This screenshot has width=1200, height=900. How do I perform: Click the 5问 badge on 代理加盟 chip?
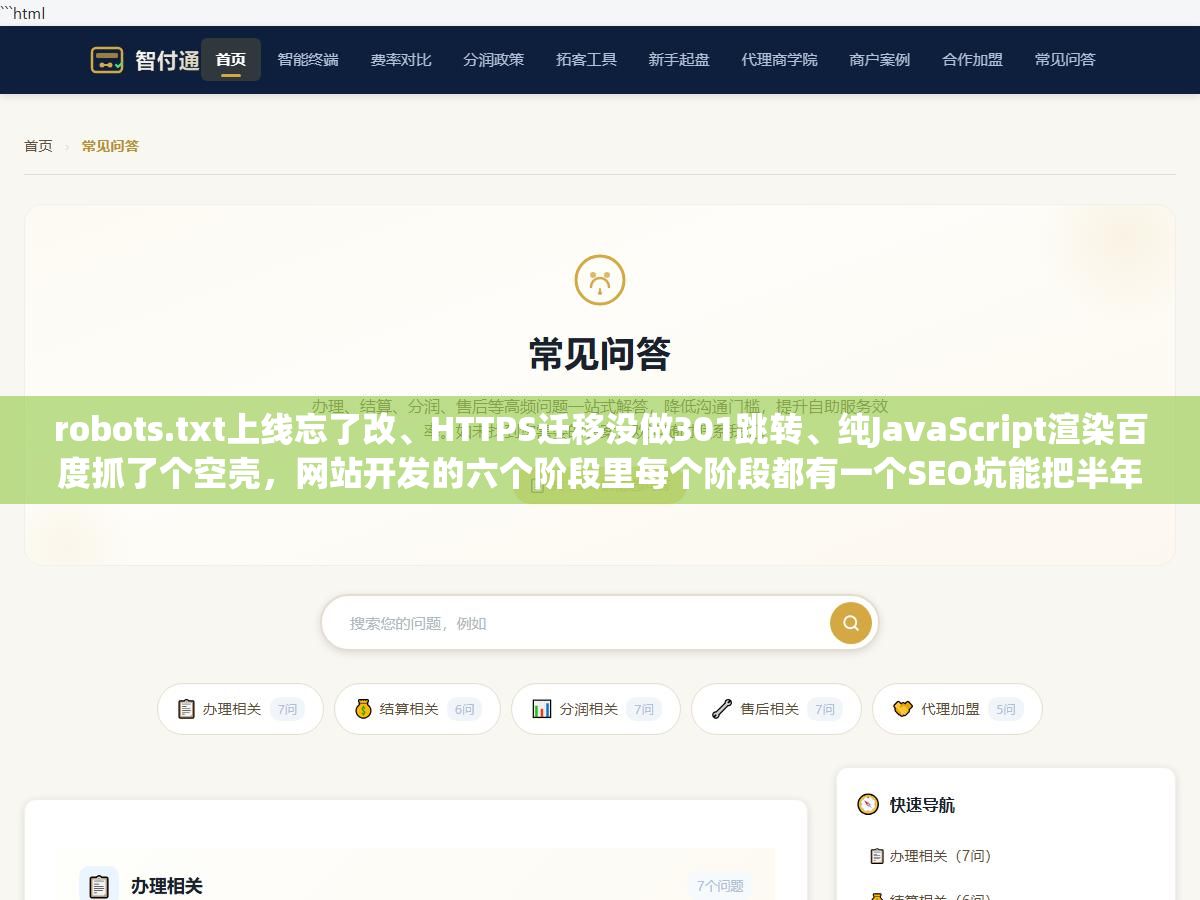coord(1005,709)
